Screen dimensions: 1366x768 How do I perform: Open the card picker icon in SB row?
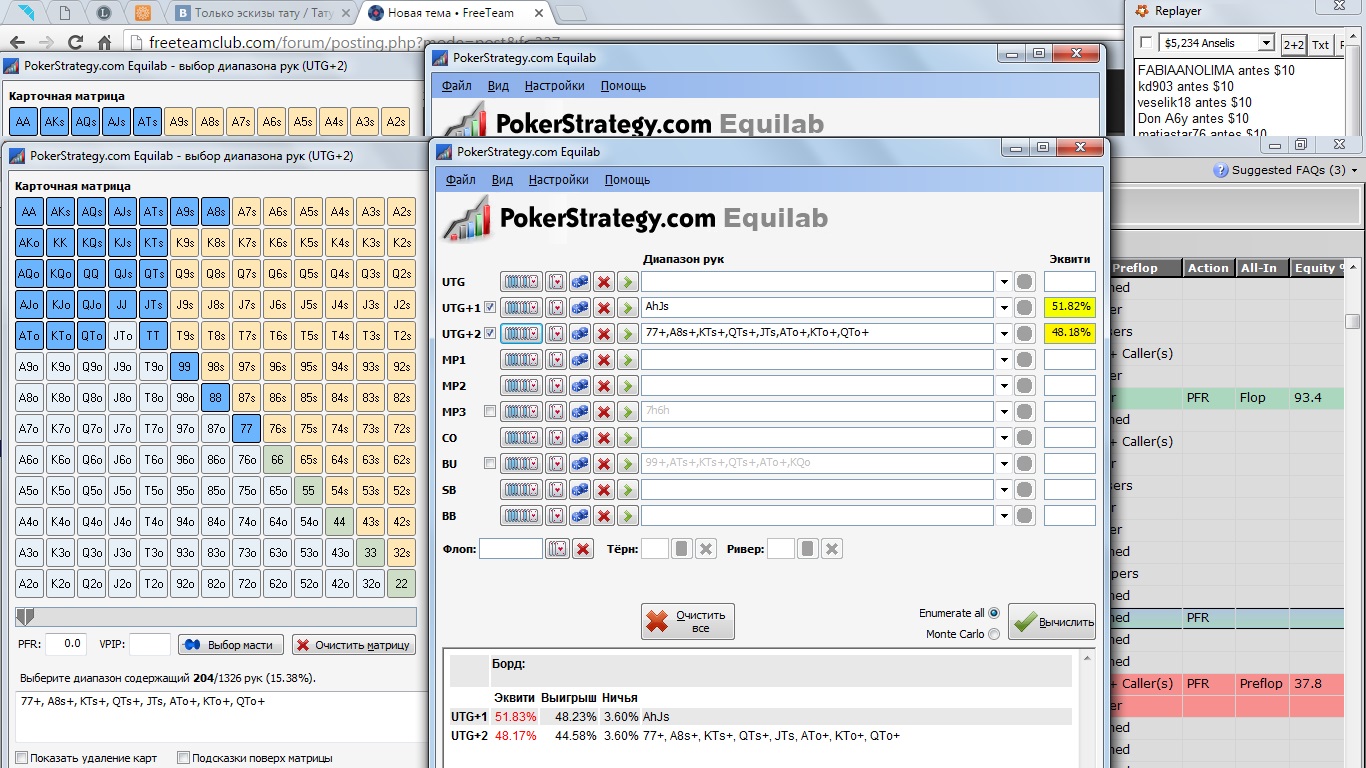[x=557, y=490]
